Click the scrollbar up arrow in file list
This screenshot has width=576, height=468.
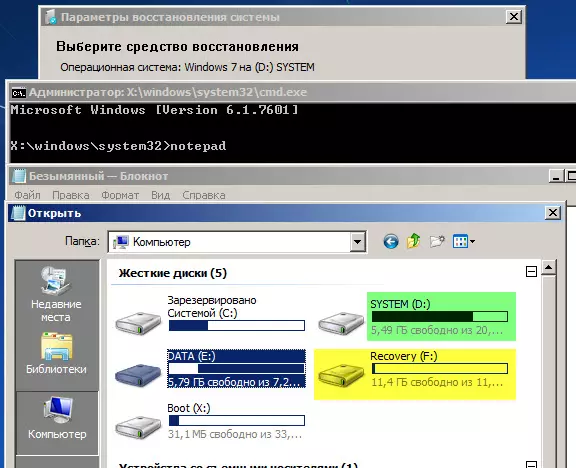(548, 267)
